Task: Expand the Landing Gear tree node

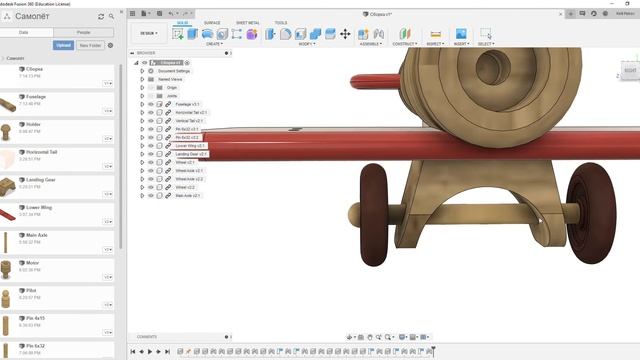Action: pyautogui.click(x=142, y=154)
